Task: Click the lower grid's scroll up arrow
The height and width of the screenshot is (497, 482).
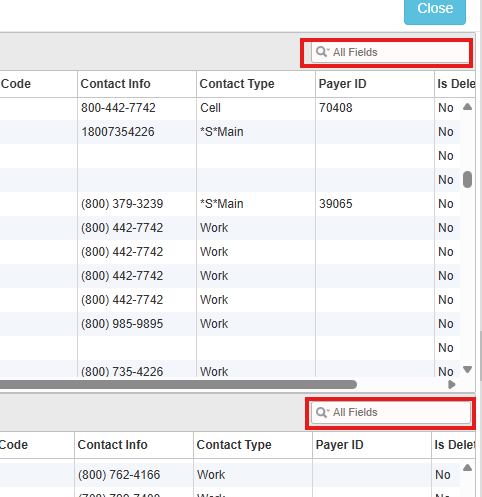Action: (467, 468)
